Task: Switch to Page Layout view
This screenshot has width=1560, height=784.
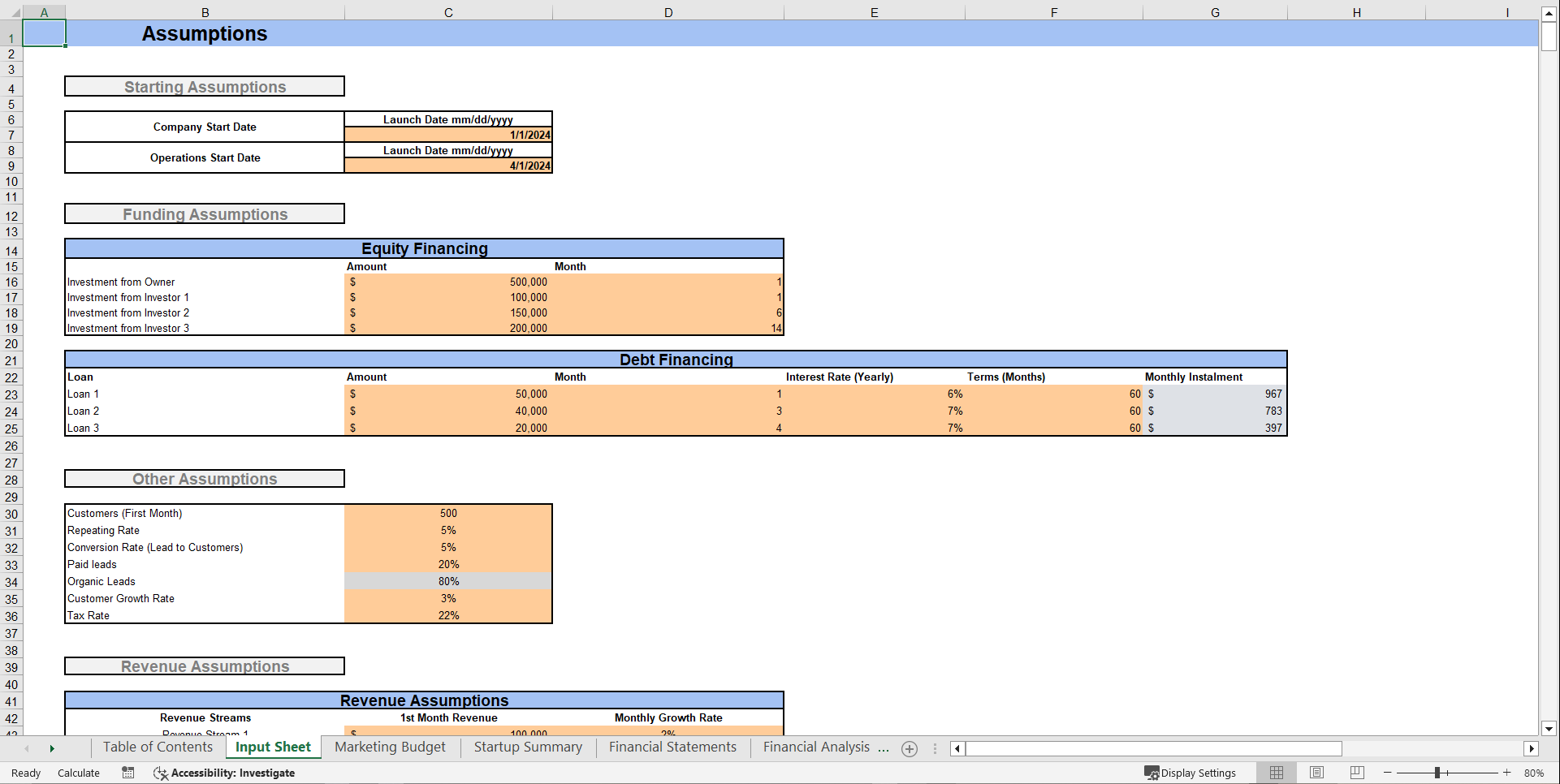Action: [1316, 773]
